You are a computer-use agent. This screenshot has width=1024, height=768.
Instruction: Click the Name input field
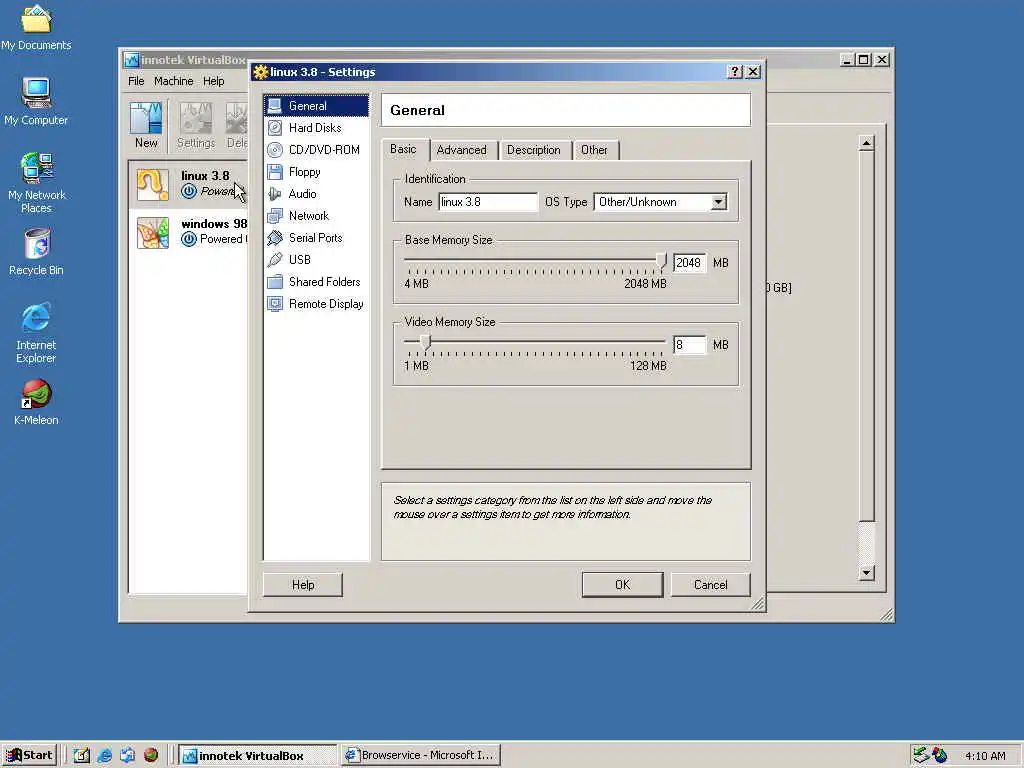point(488,202)
